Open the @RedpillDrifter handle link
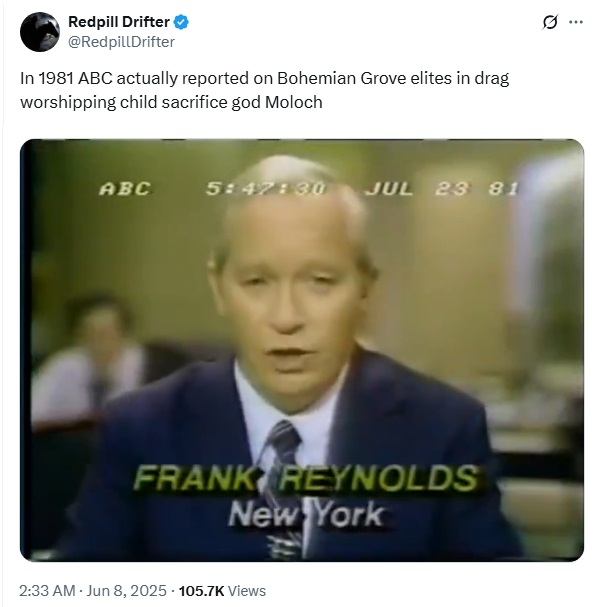 (121, 42)
